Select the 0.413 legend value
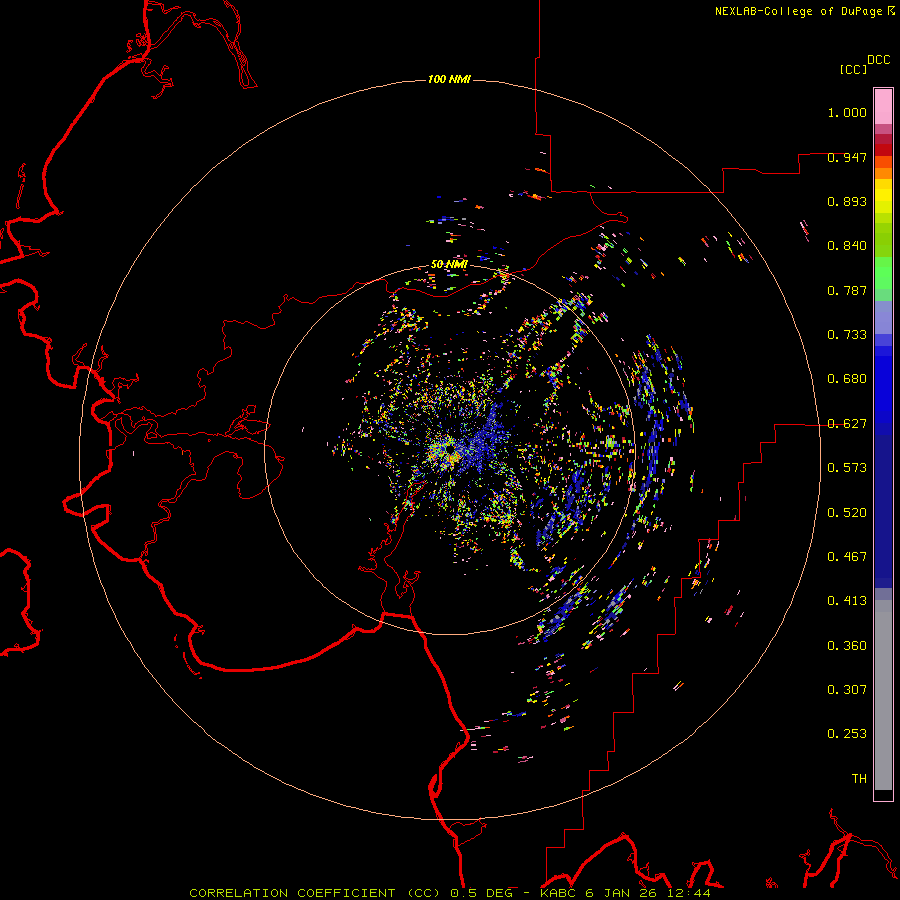 pyautogui.click(x=847, y=601)
